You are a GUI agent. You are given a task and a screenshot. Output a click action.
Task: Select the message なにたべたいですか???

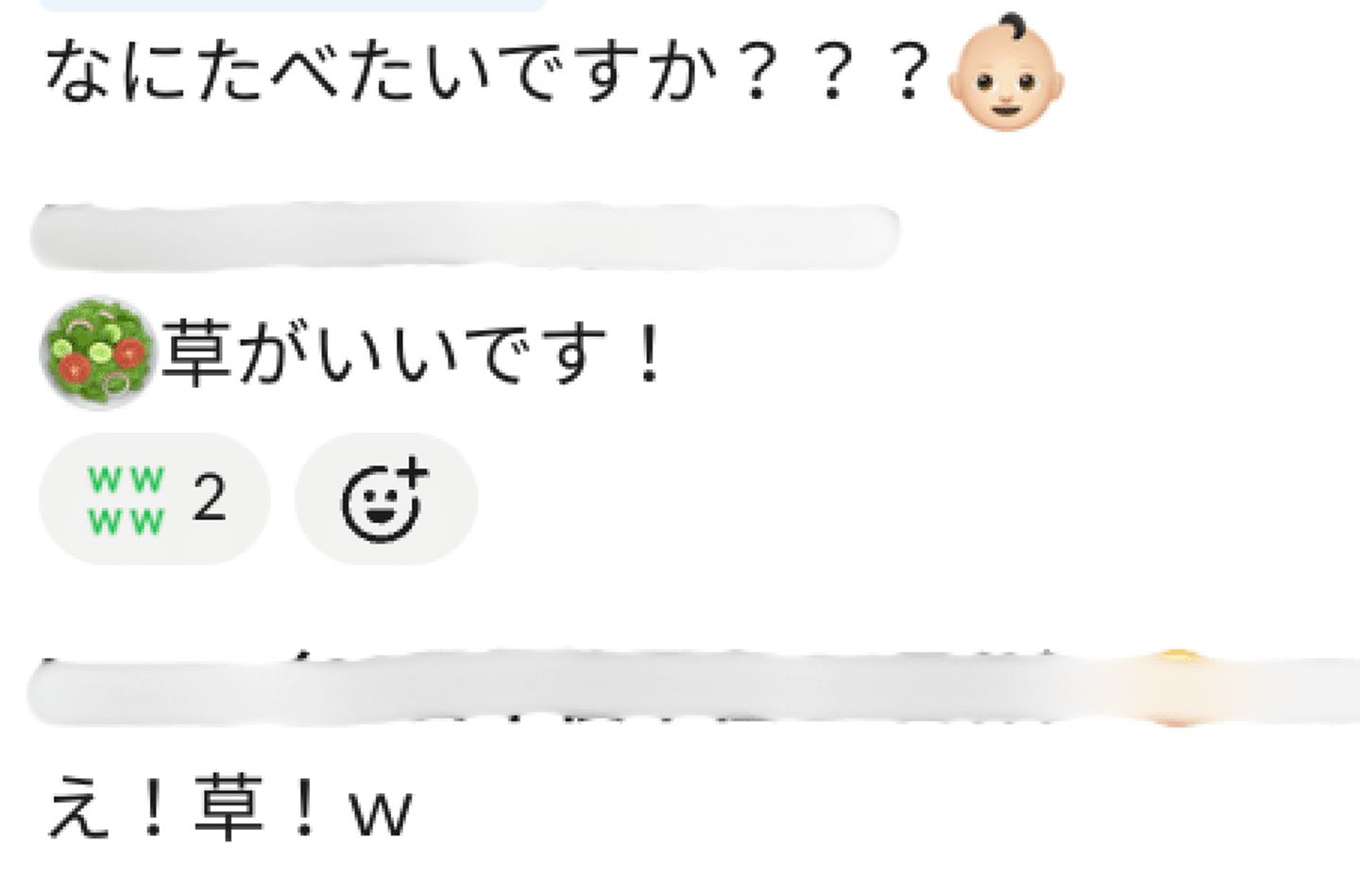click(487, 73)
